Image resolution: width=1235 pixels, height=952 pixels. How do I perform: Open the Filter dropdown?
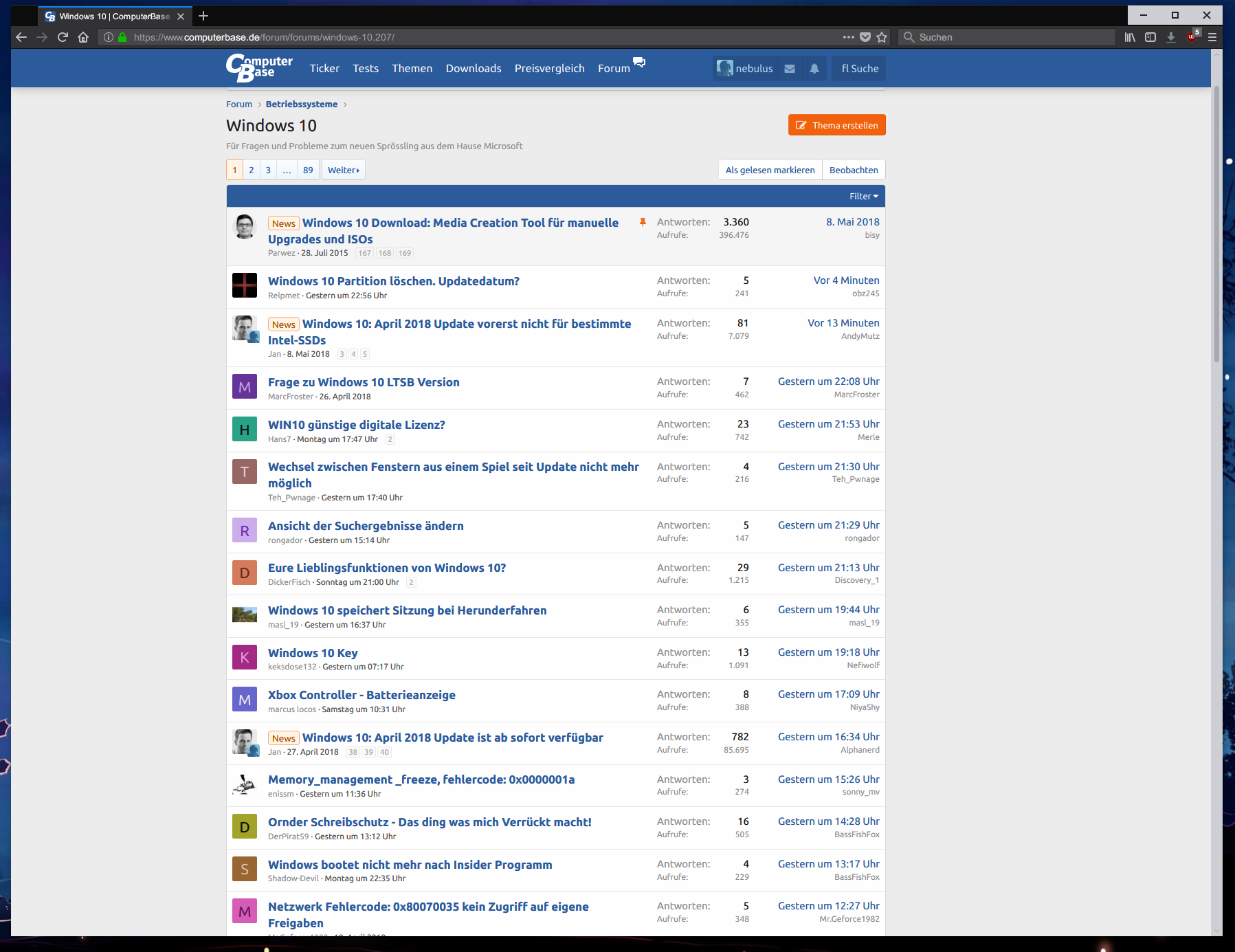point(864,196)
